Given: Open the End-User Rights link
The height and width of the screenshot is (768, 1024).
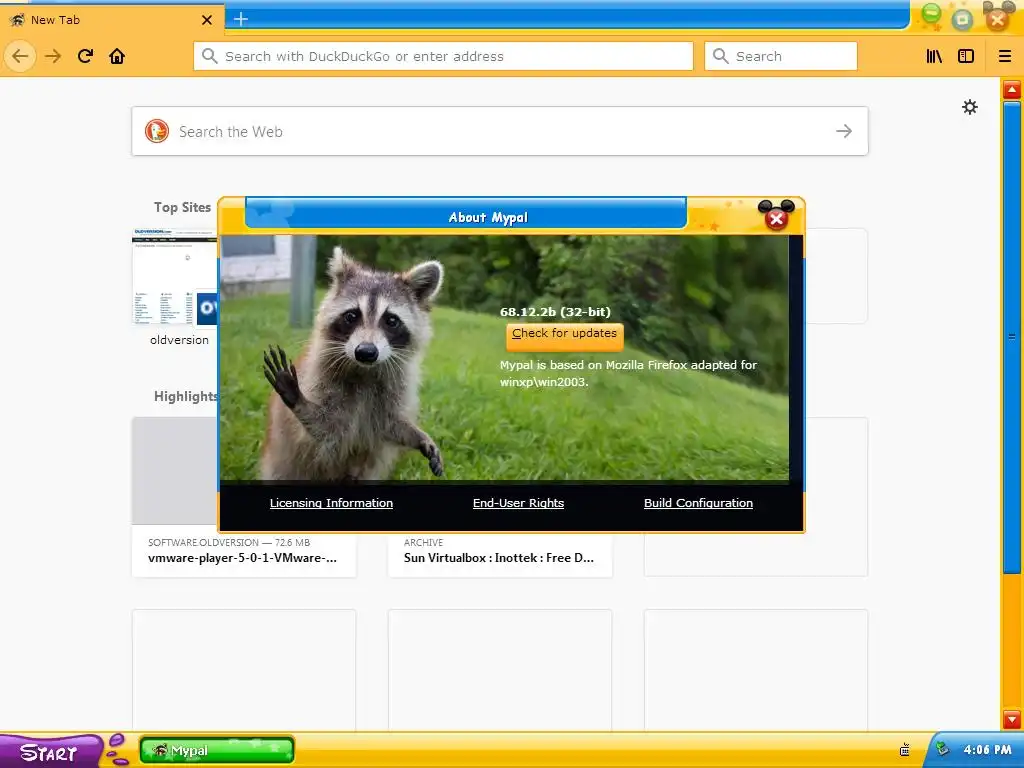Looking at the screenshot, I should point(519,503).
